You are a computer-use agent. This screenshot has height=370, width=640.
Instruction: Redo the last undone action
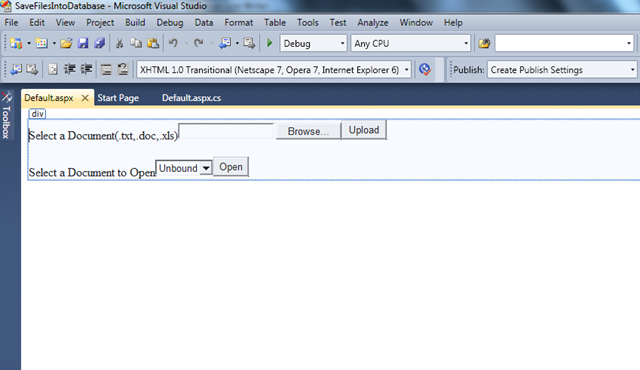pos(199,43)
